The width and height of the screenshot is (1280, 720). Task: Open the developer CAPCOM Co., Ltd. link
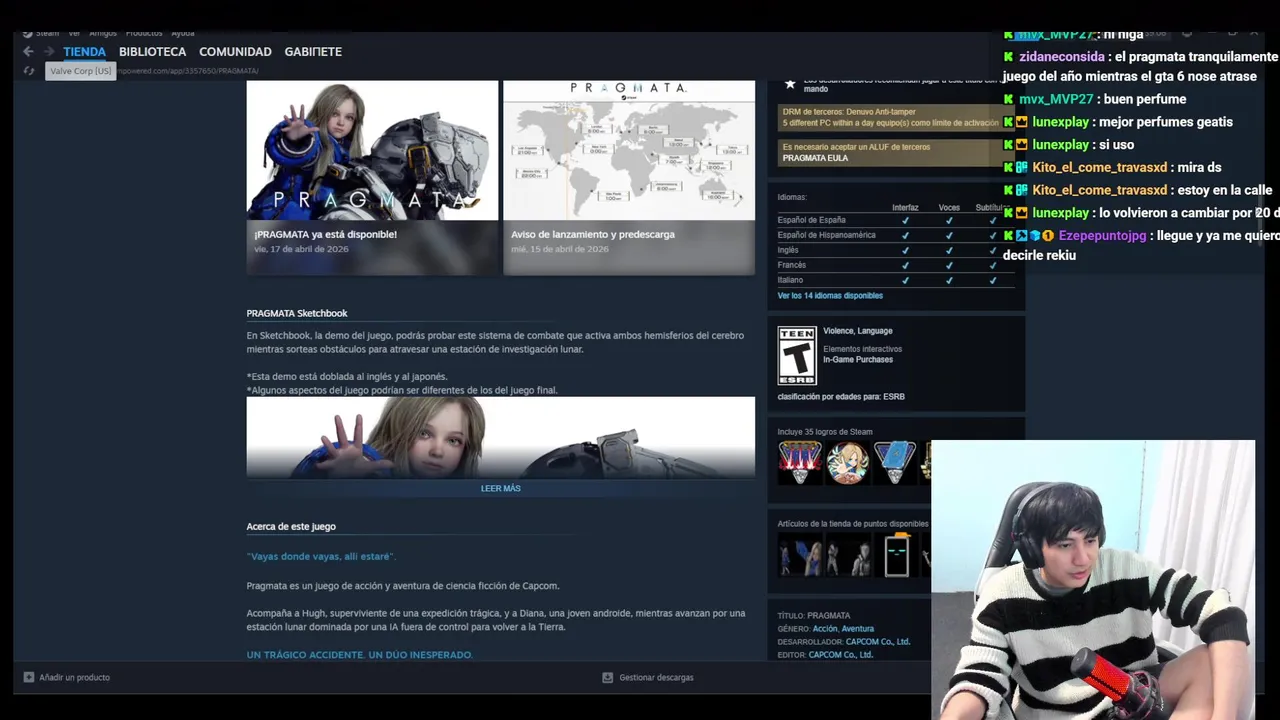click(x=878, y=642)
